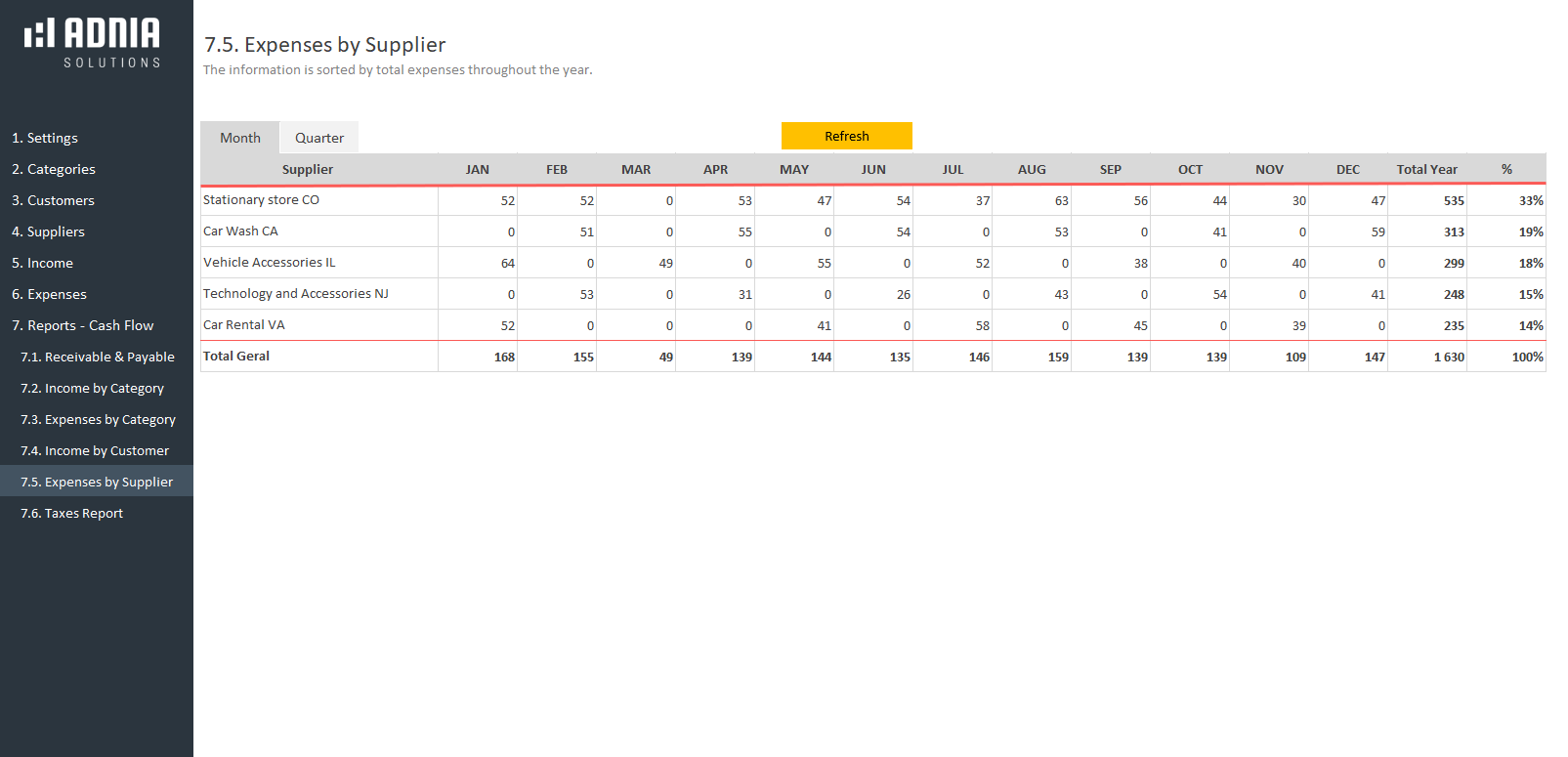Open Income by Category report
The width and height of the screenshot is (1568, 757).
[92, 388]
